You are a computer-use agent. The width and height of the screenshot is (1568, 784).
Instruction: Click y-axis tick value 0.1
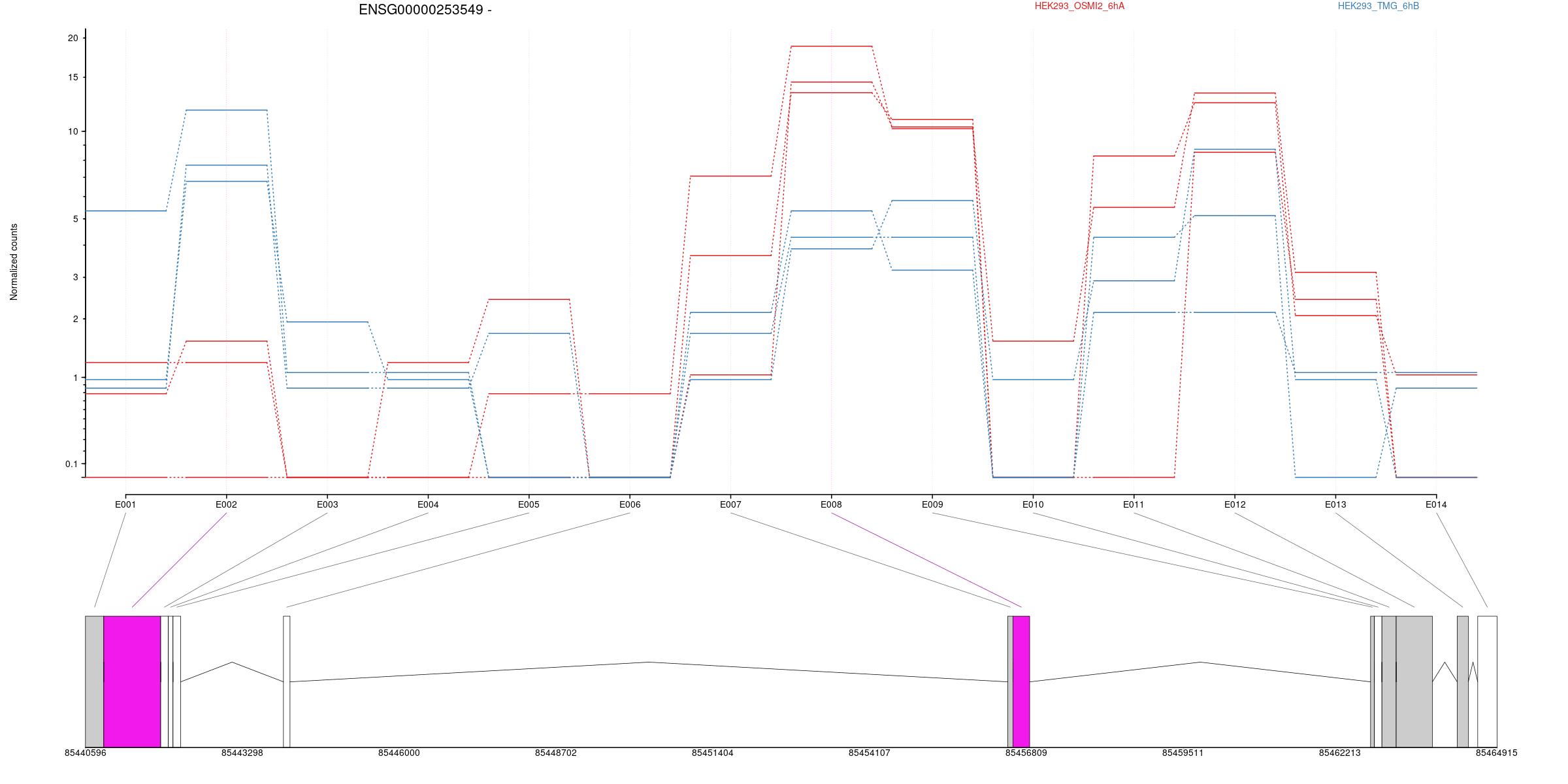71,464
